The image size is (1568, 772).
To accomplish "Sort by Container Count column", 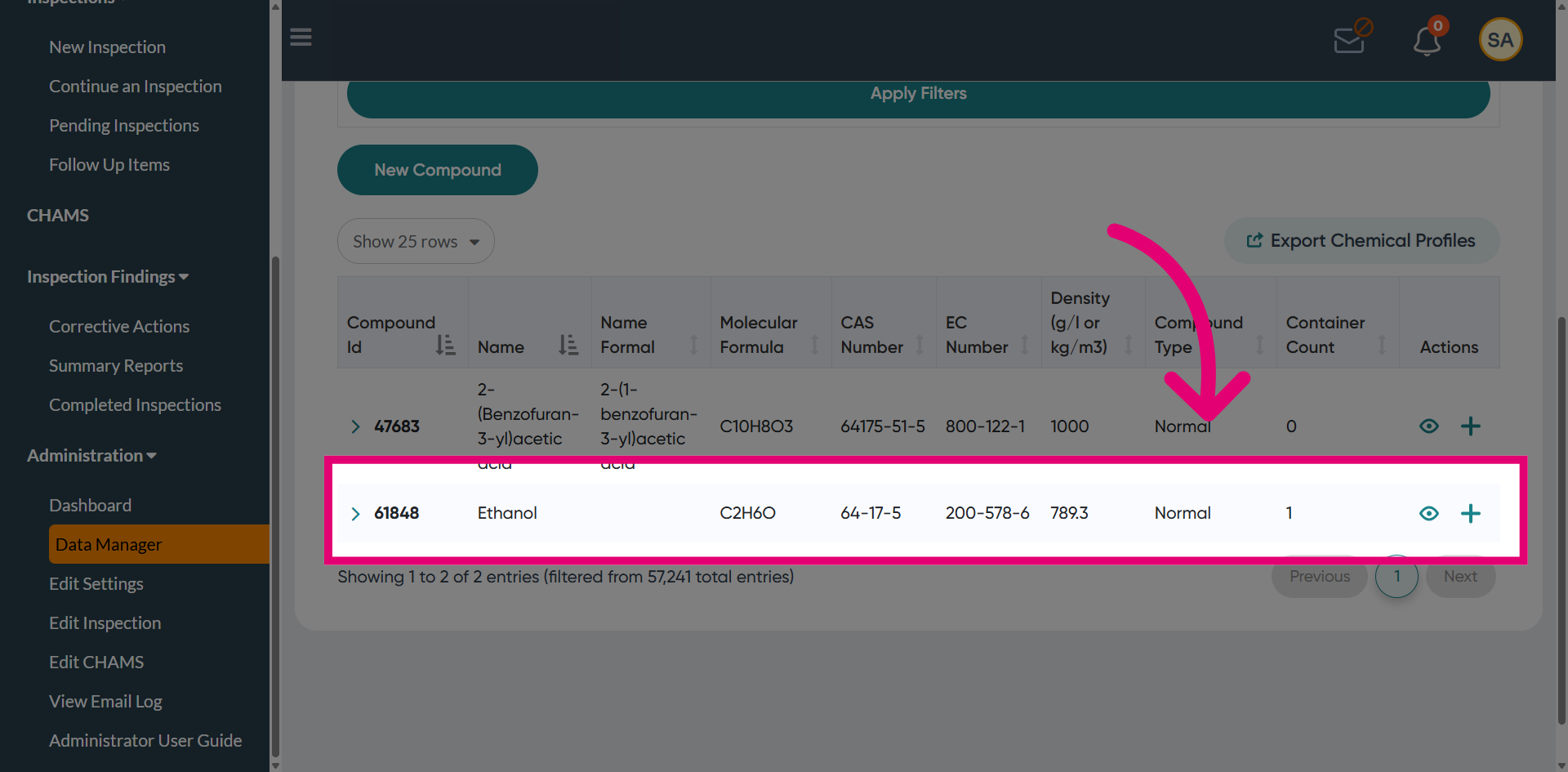I will coord(1382,345).
